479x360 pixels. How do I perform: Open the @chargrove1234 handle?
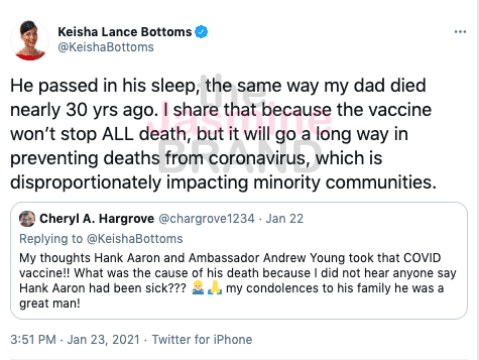click(x=206, y=219)
